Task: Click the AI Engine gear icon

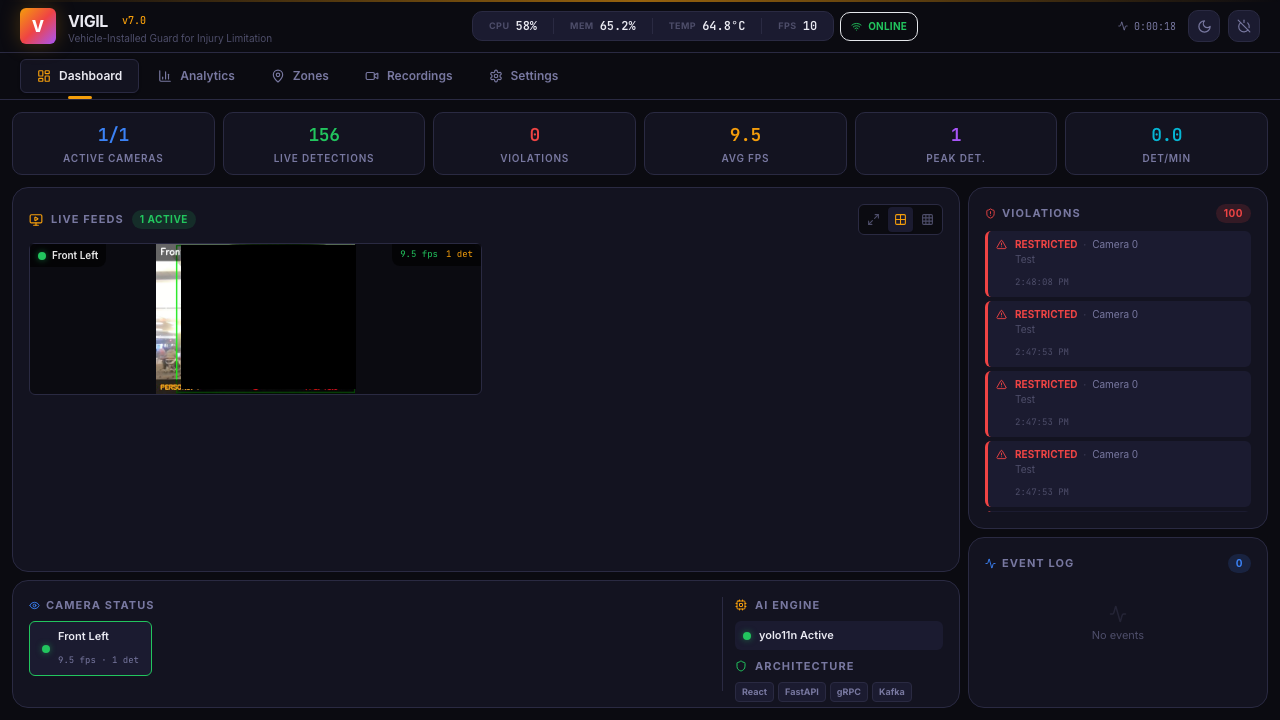Action: (741, 605)
